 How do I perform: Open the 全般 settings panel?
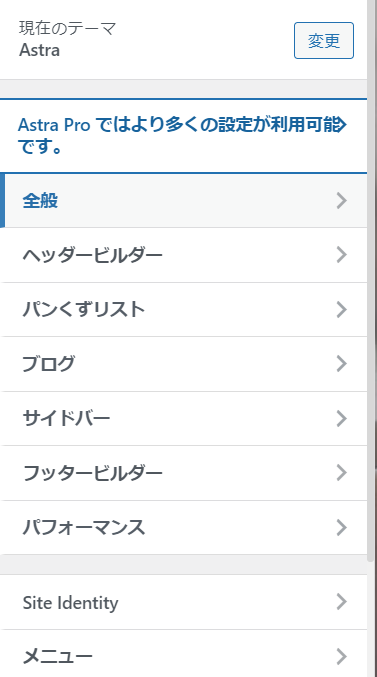pyautogui.click(x=184, y=201)
